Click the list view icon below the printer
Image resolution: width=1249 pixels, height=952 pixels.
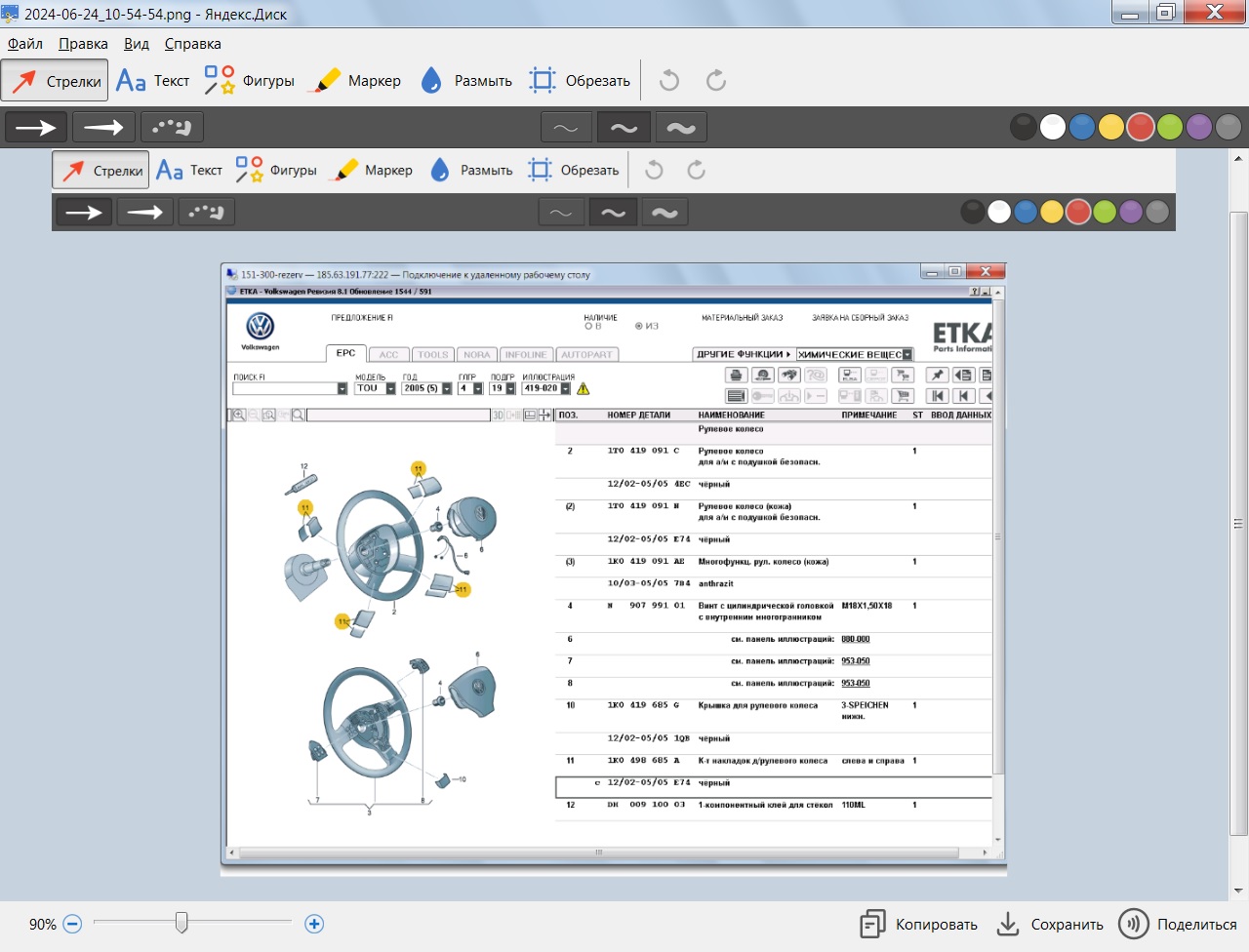737,396
